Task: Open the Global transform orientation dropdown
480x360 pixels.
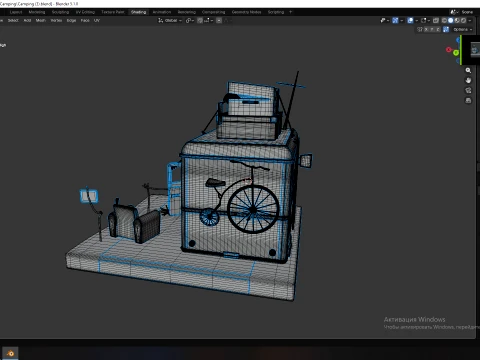Action: (170, 20)
